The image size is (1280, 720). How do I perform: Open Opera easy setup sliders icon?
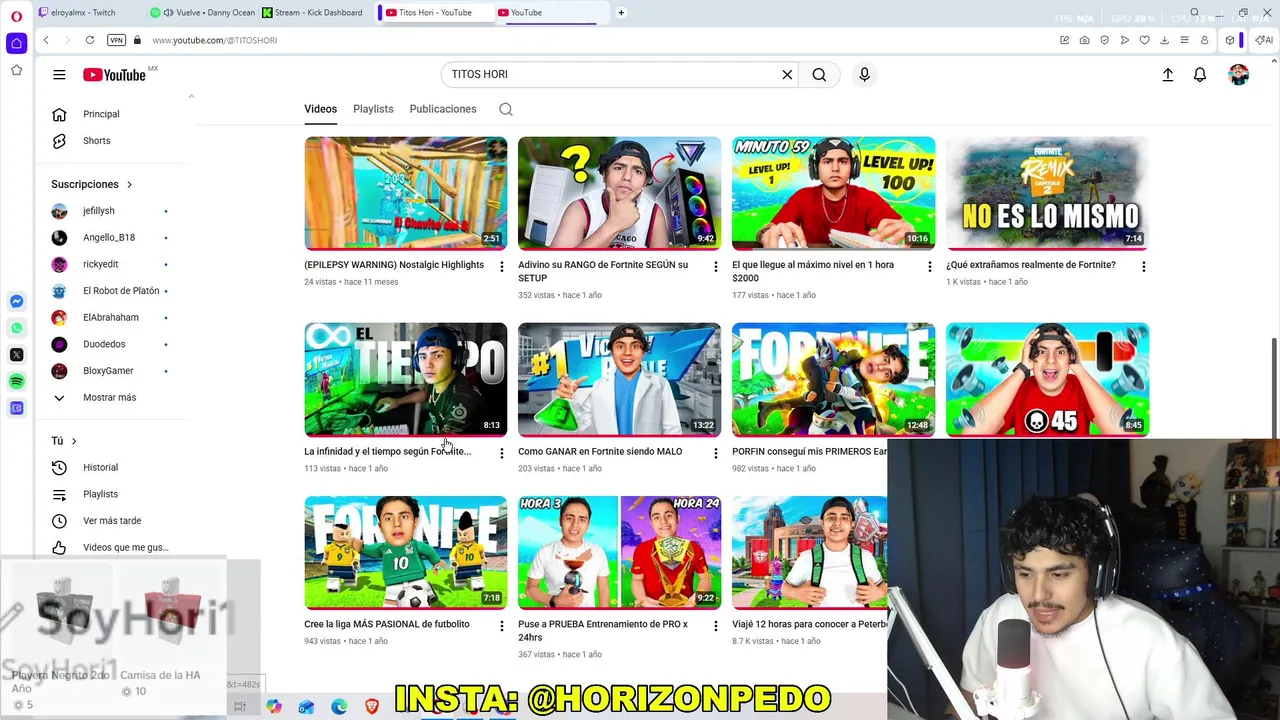(x=1185, y=40)
